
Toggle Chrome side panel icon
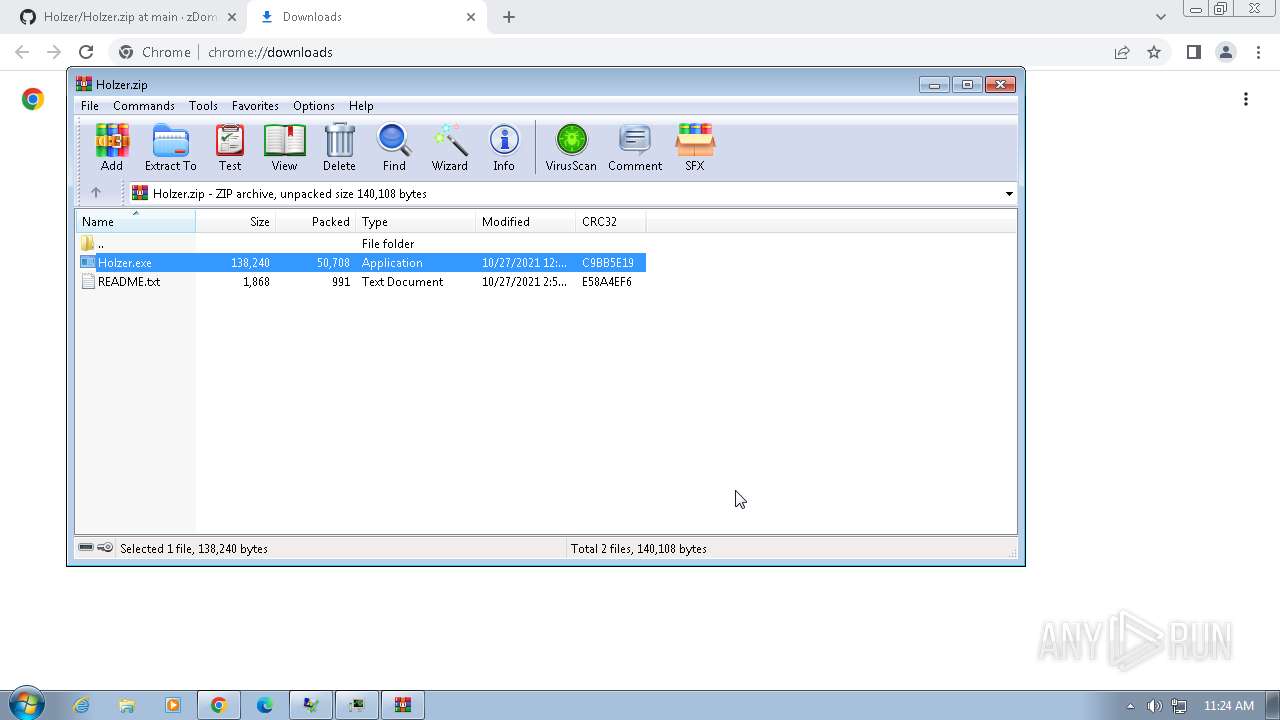click(x=1193, y=52)
